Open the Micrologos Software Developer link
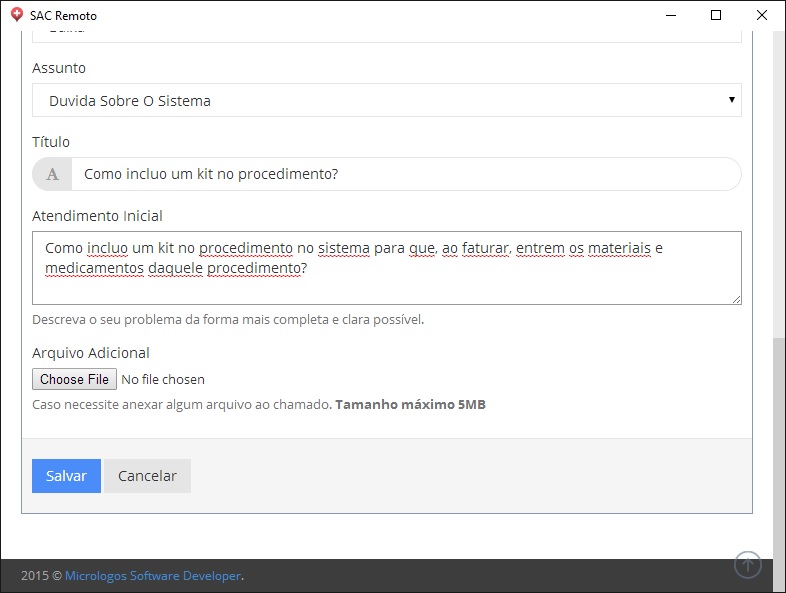 point(153,575)
